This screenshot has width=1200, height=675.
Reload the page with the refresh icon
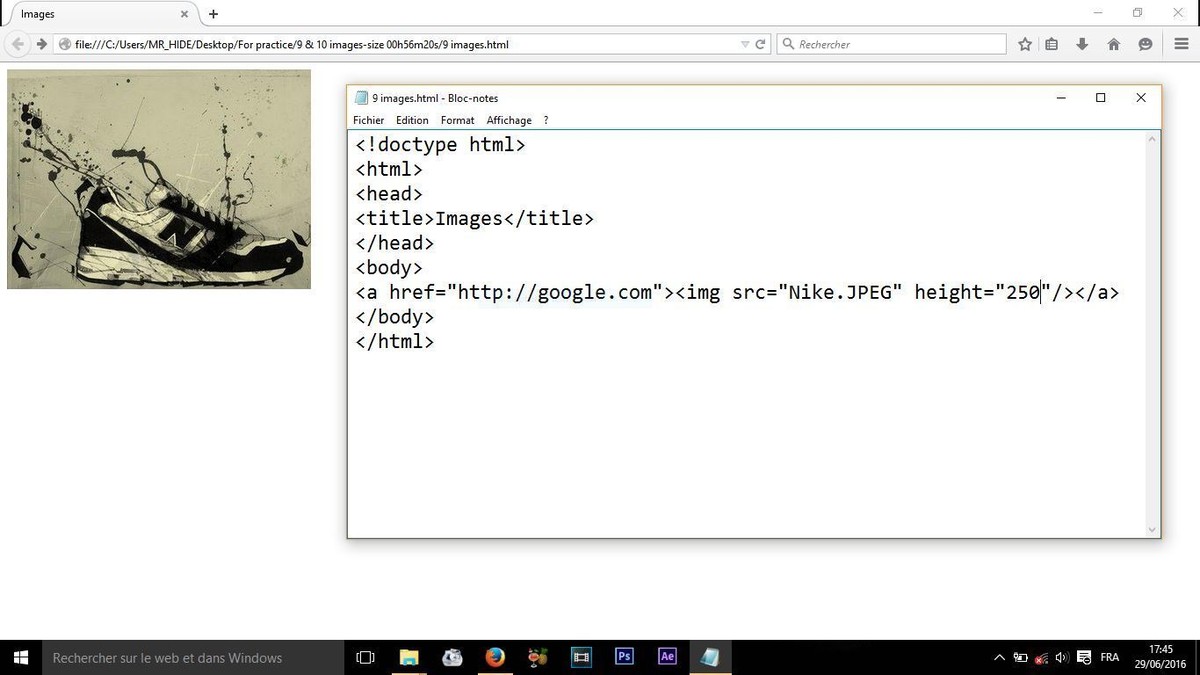coord(760,44)
